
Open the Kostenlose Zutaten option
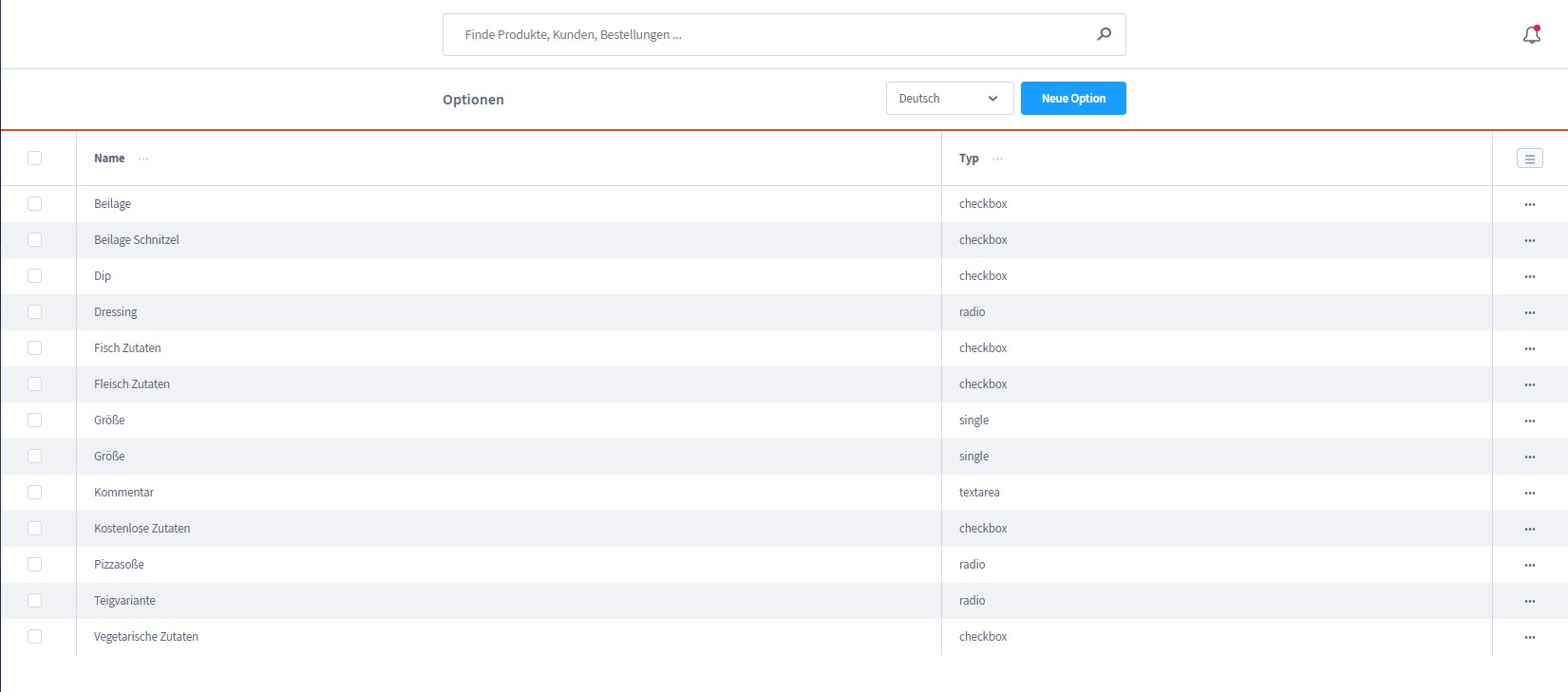point(142,529)
